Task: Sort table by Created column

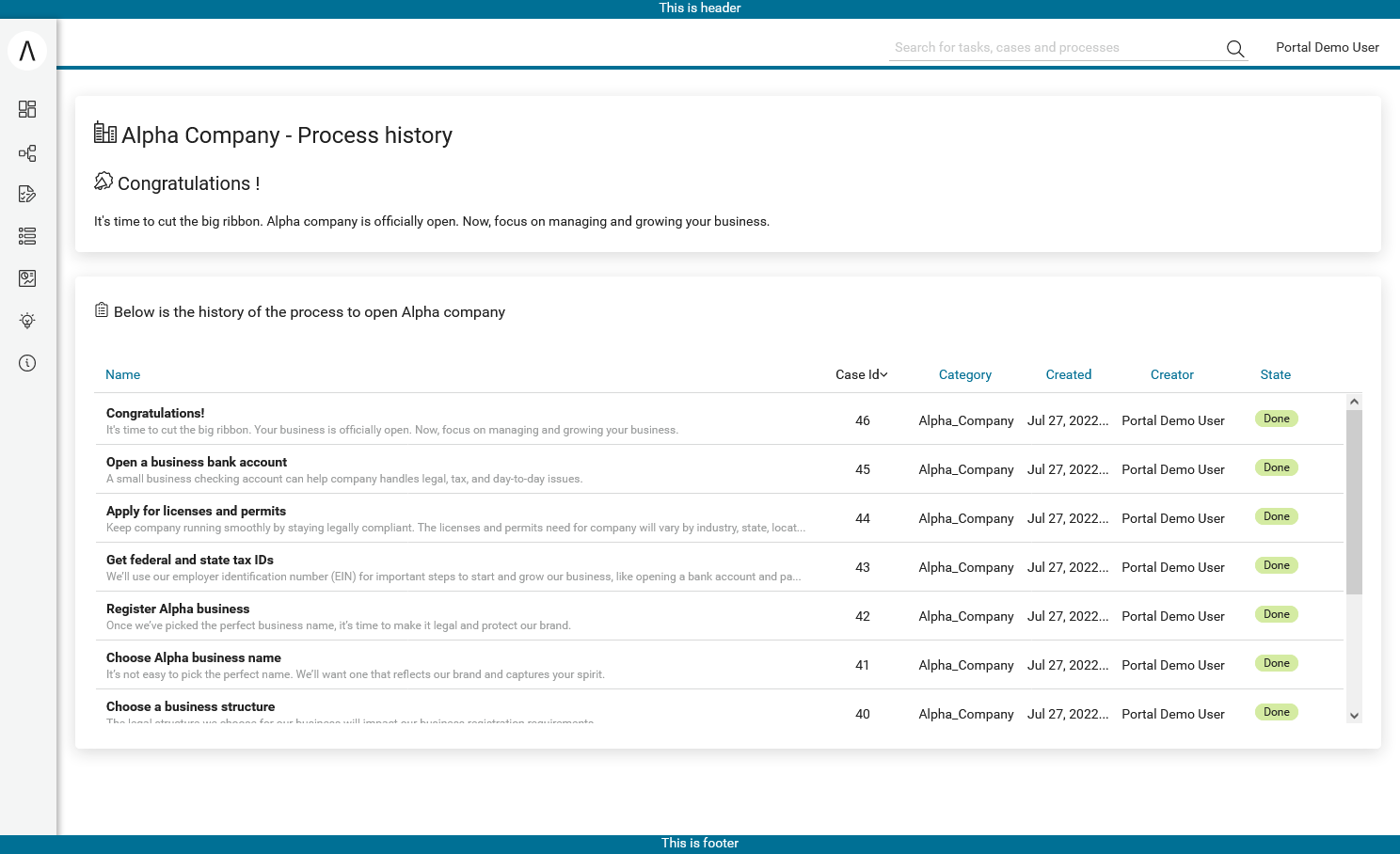Action: point(1069,374)
